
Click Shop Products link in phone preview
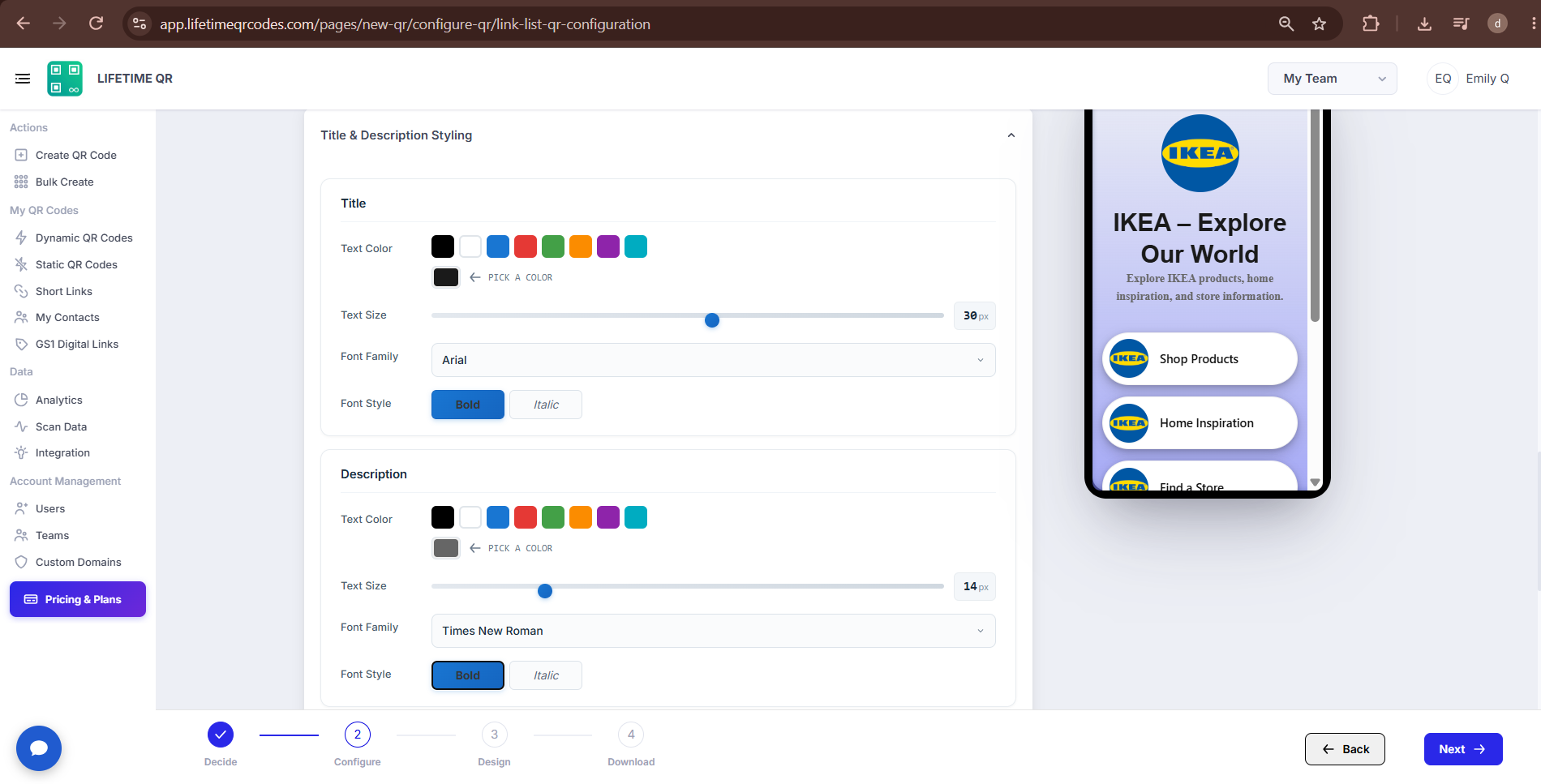pyautogui.click(x=1200, y=358)
